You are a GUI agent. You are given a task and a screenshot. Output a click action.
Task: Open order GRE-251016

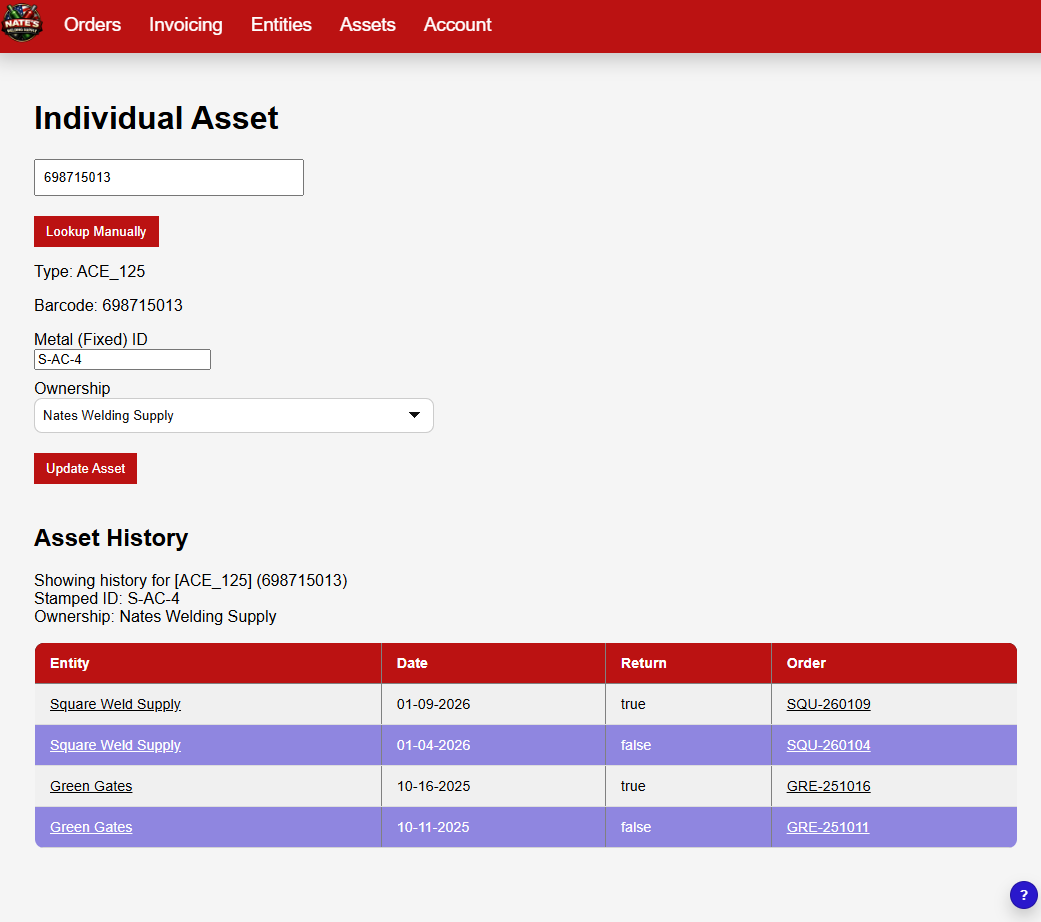point(828,786)
